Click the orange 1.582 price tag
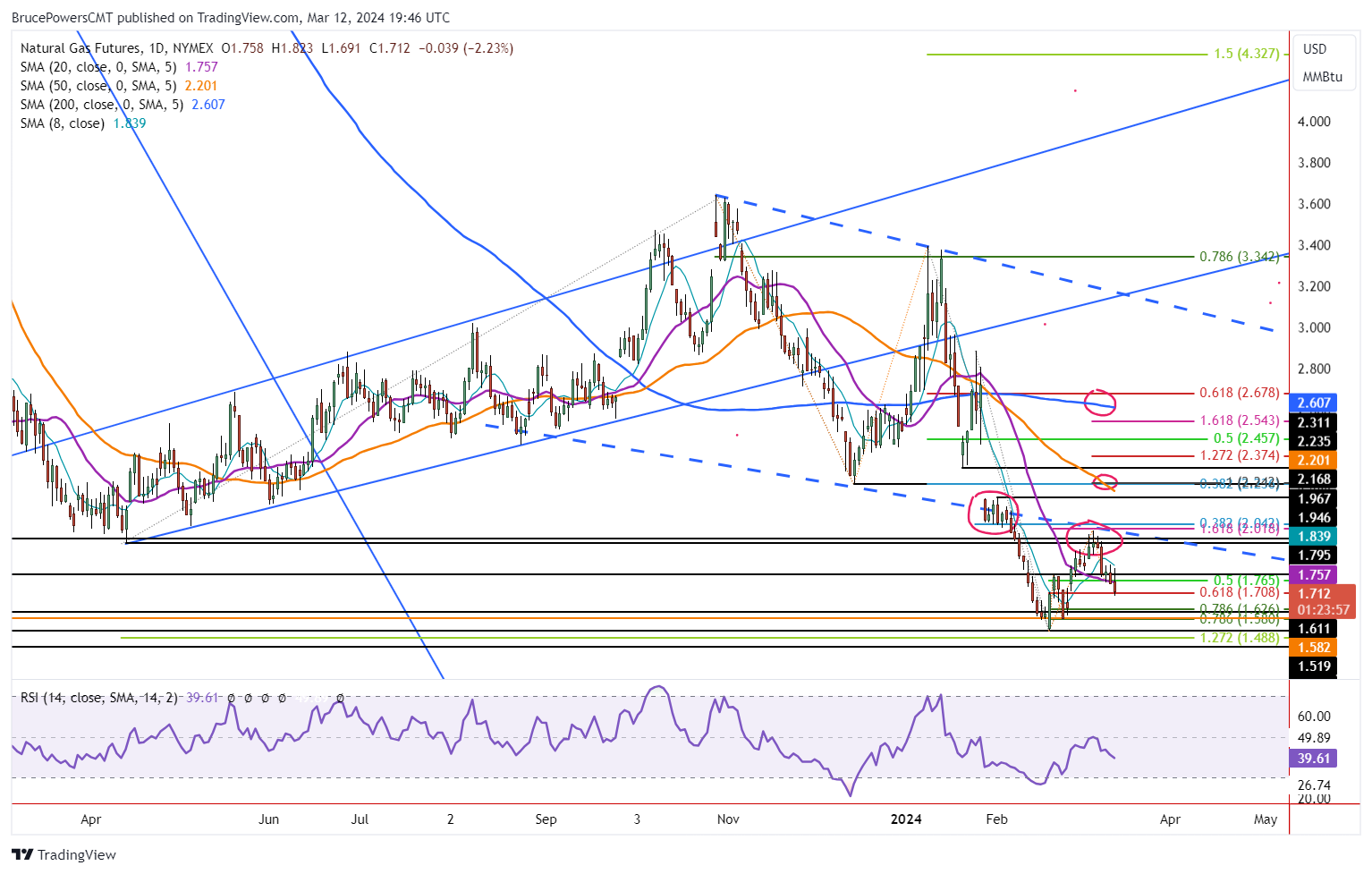 [1313, 647]
